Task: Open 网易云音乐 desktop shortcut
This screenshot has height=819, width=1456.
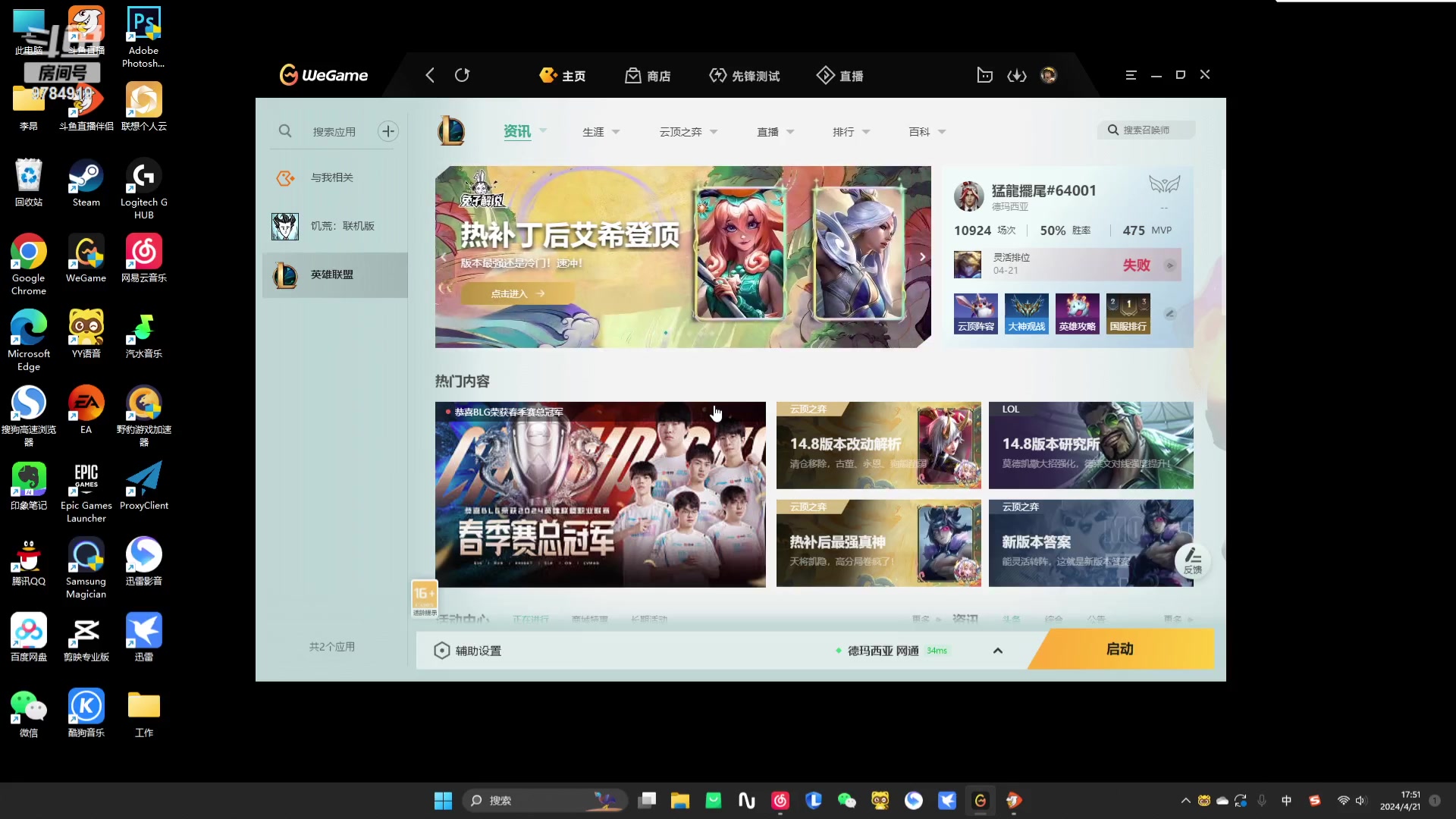Action: point(144,259)
